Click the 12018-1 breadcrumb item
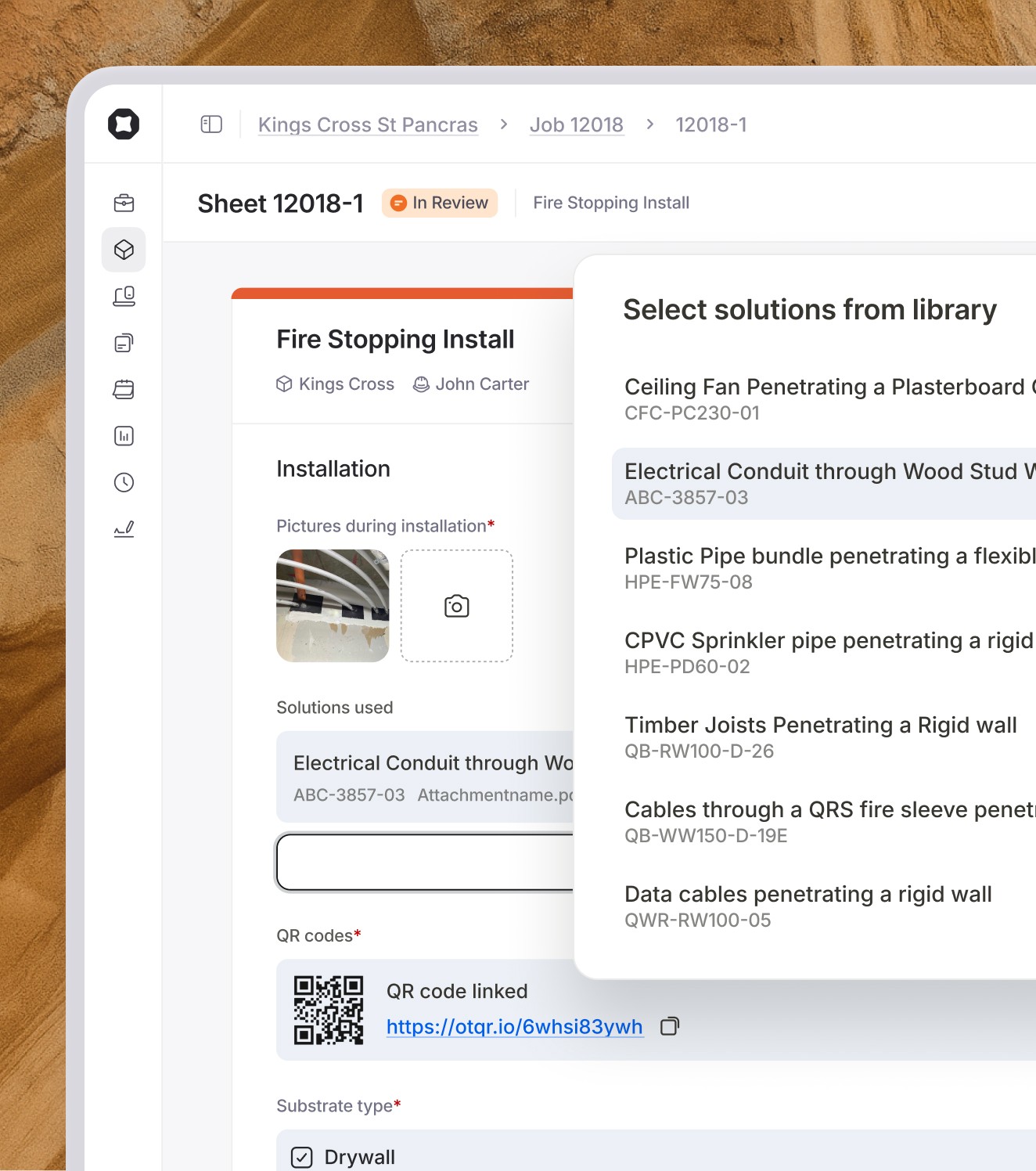Screen dimensions: 1036x1171 (x=711, y=124)
